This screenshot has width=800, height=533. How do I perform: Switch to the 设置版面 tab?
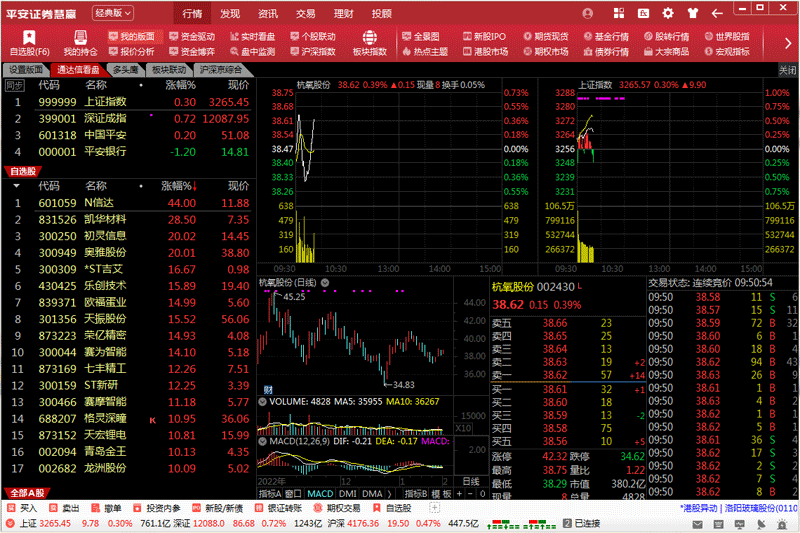(26, 70)
